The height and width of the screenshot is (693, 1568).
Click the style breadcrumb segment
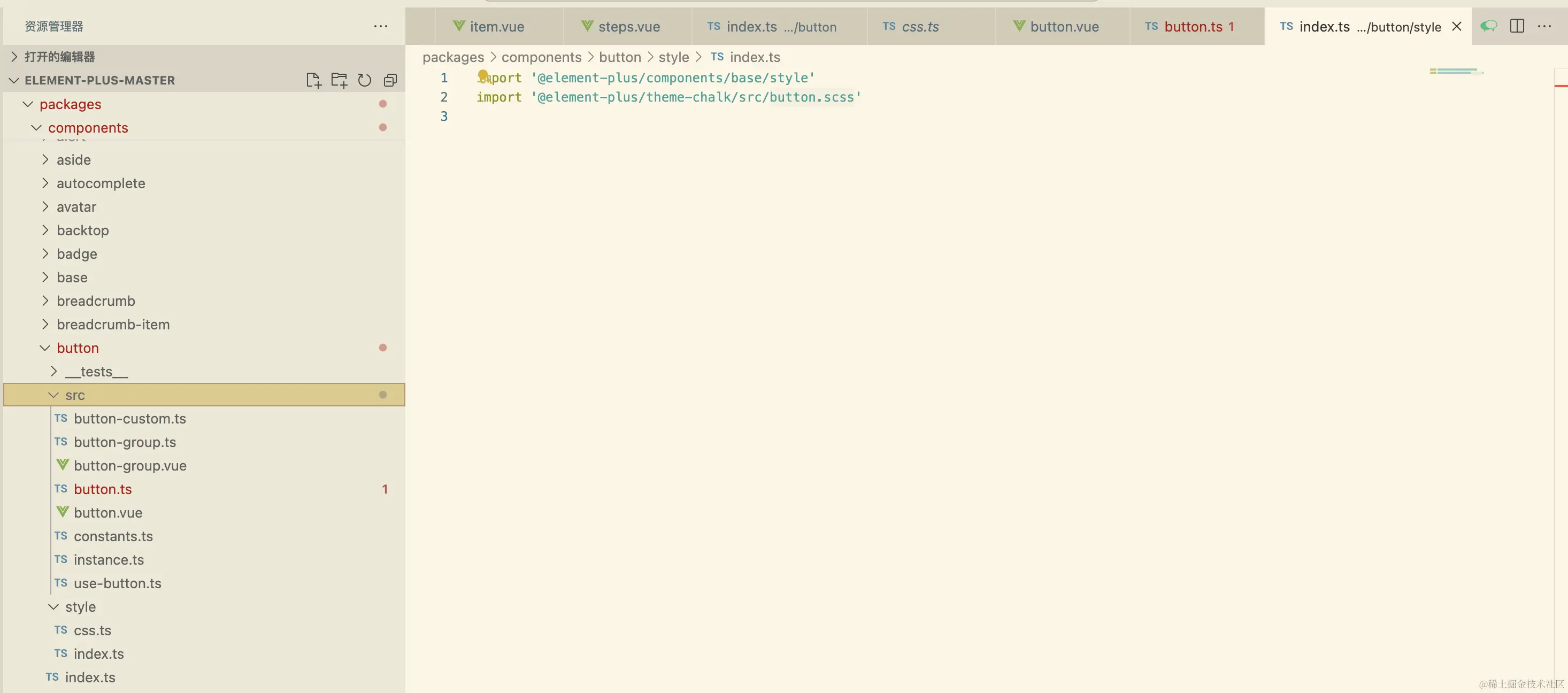pos(673,57)
